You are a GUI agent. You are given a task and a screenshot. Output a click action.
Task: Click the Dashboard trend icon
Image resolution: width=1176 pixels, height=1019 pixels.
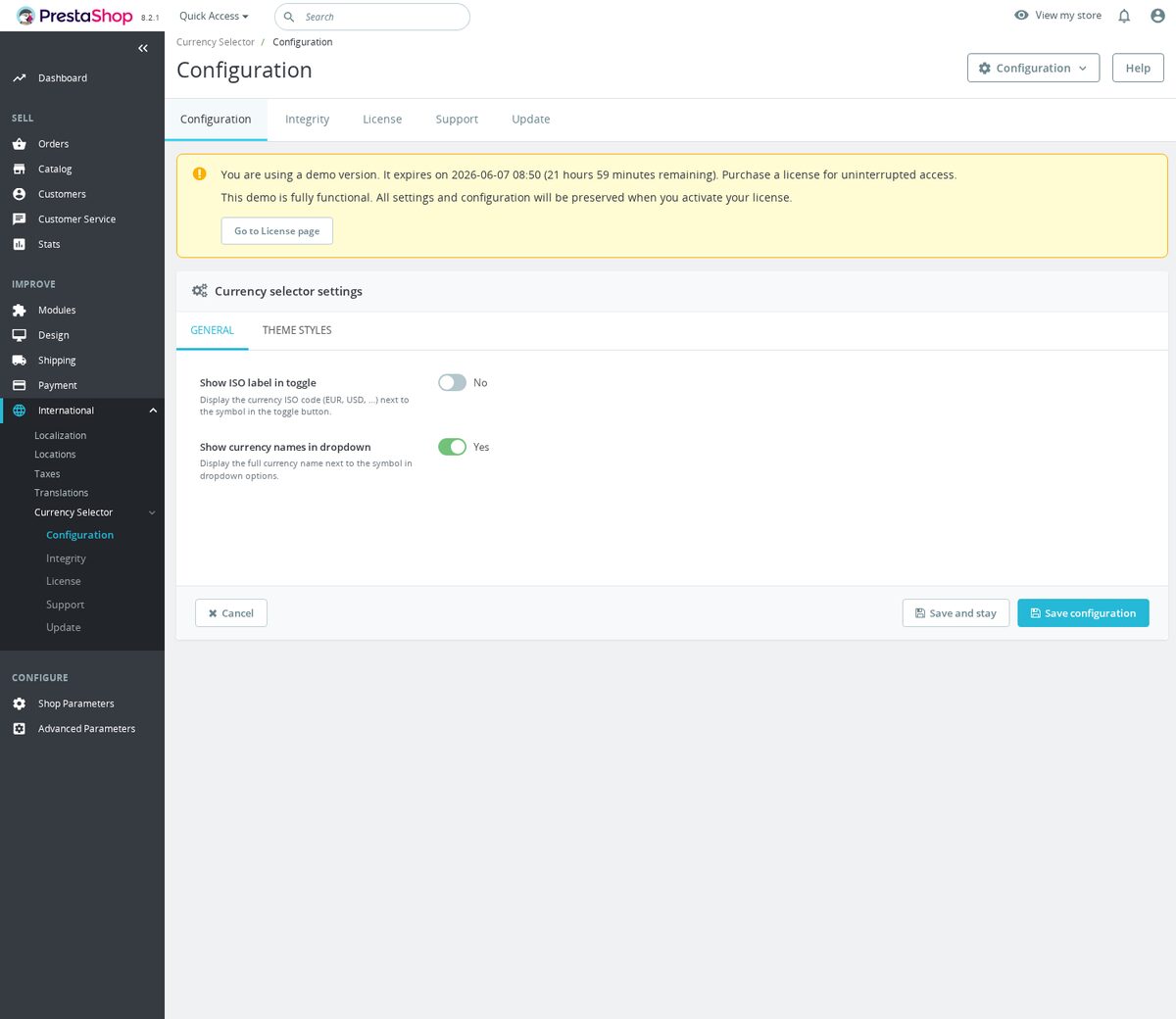(x=19, y=77)
